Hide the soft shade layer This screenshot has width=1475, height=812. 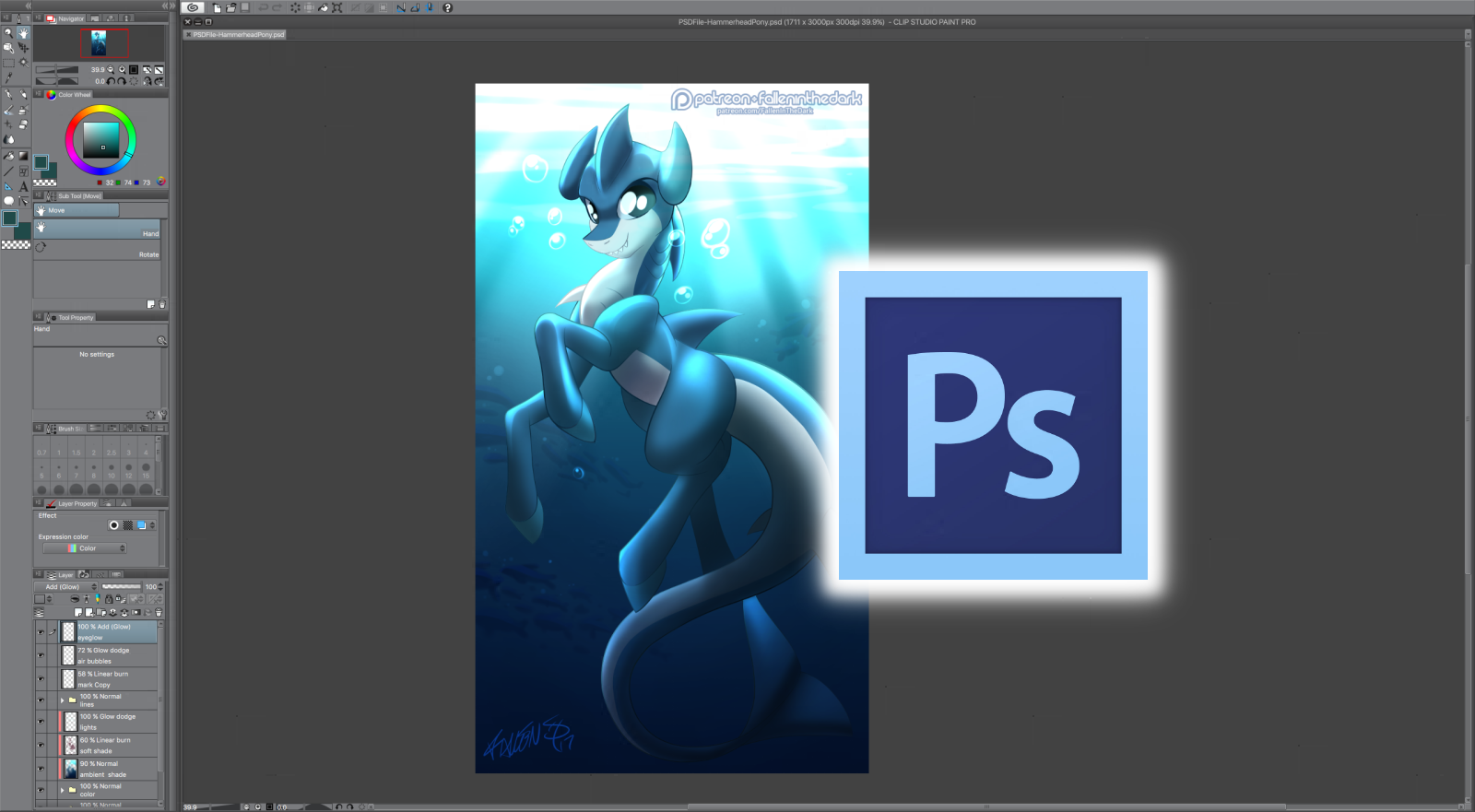(x=41, y=745)
